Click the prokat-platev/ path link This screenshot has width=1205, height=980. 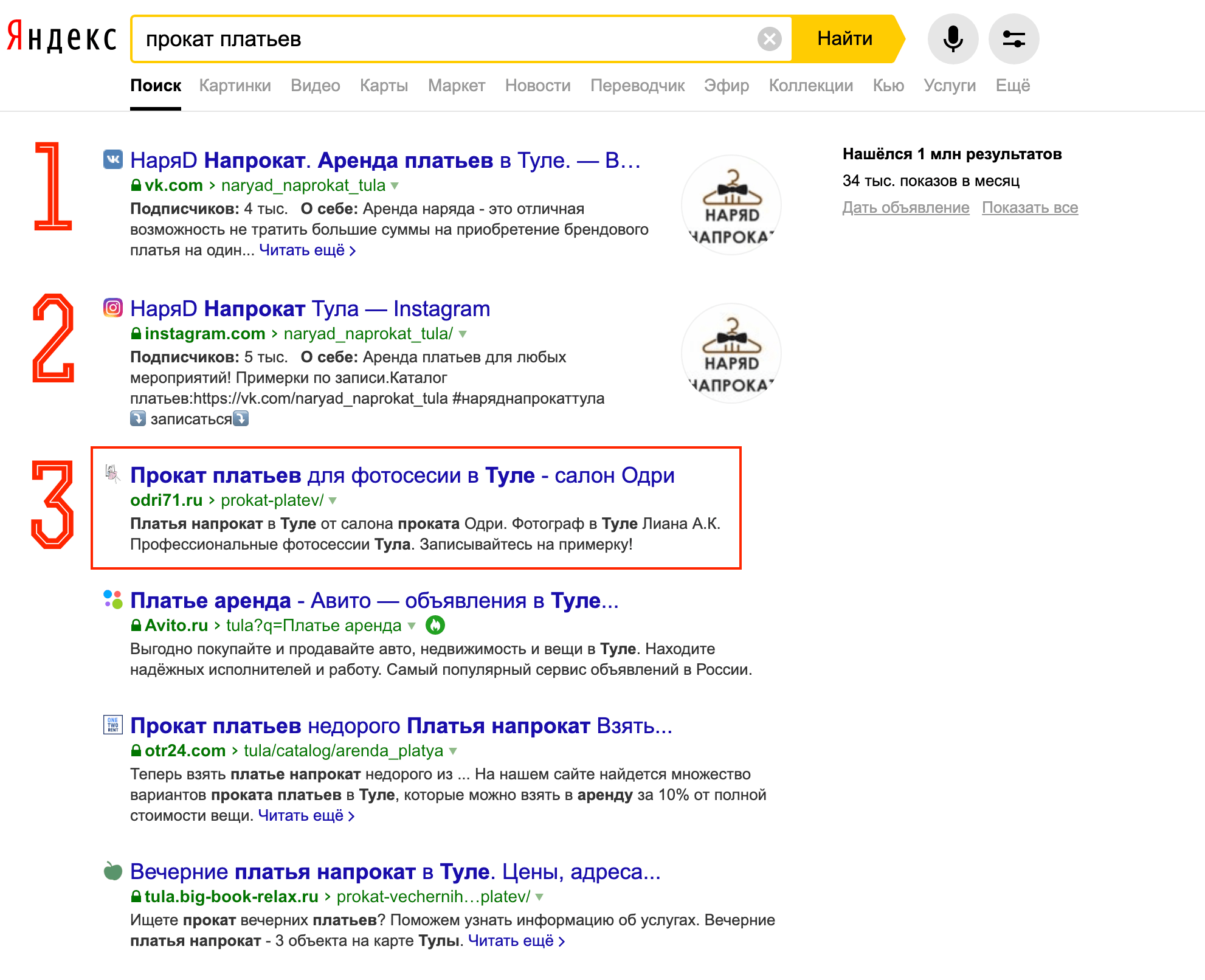(272, 500)
